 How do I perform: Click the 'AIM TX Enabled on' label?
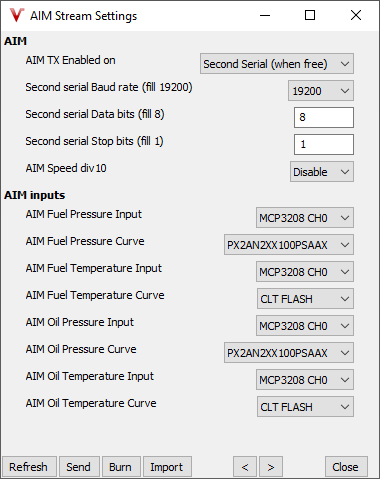(x=71, y=60)
